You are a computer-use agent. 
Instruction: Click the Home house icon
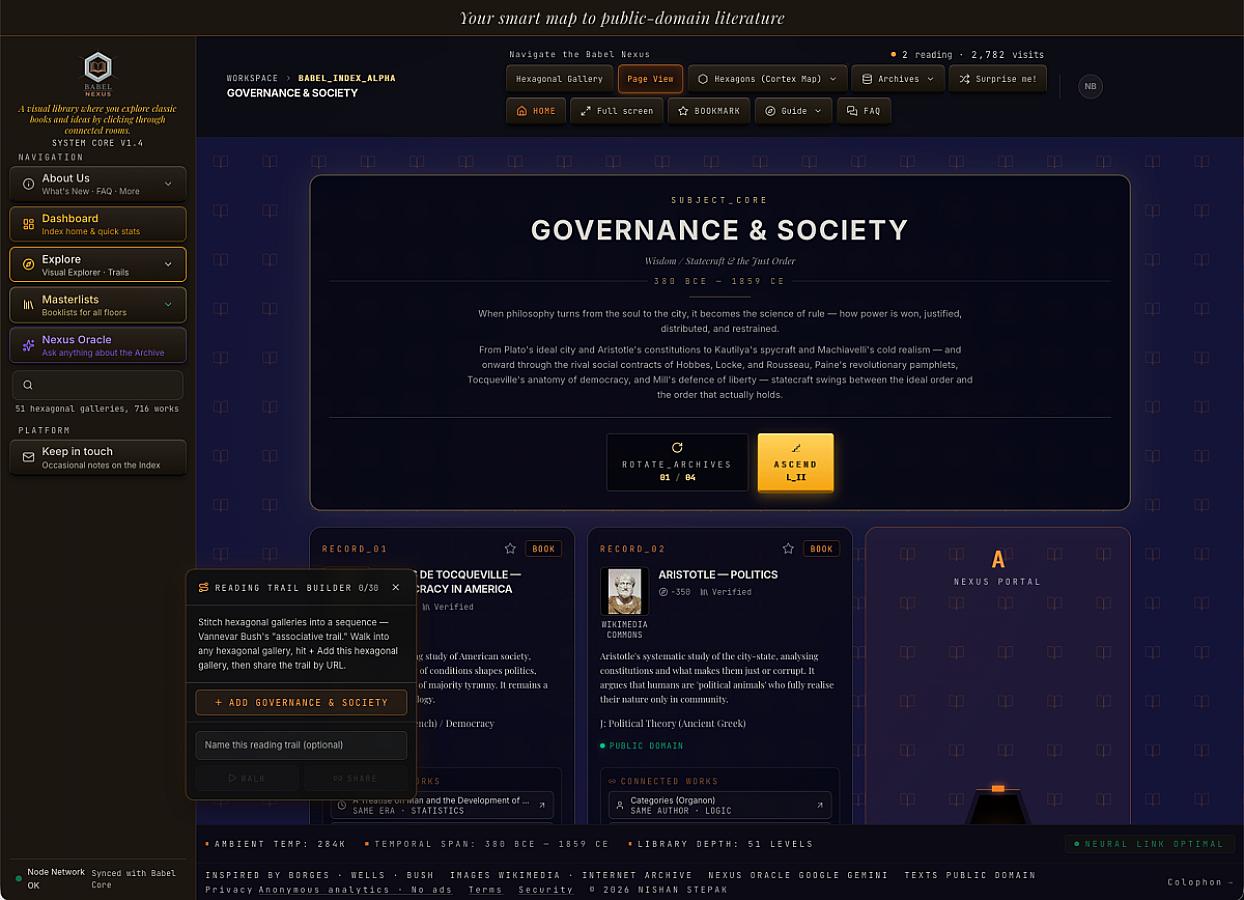coord(521,111)
